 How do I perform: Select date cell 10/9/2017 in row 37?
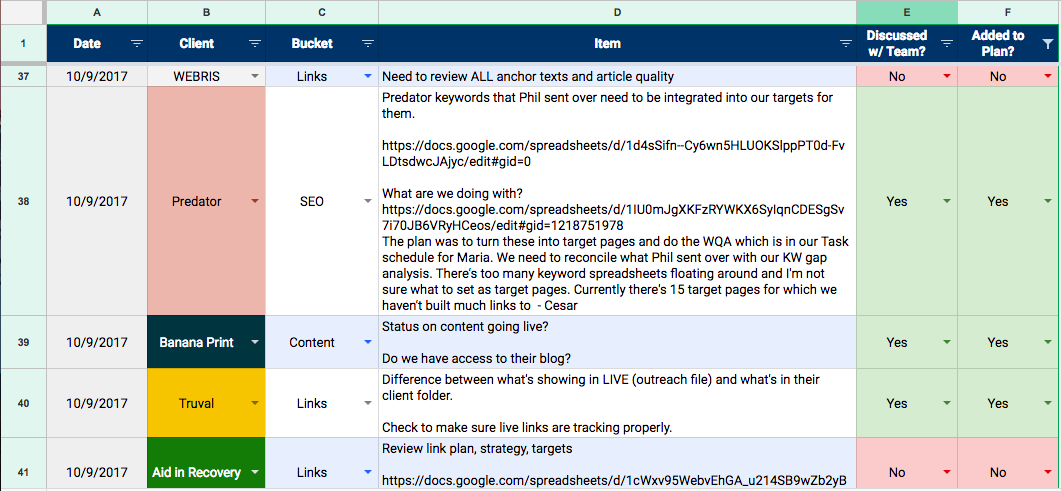[97, 76]
